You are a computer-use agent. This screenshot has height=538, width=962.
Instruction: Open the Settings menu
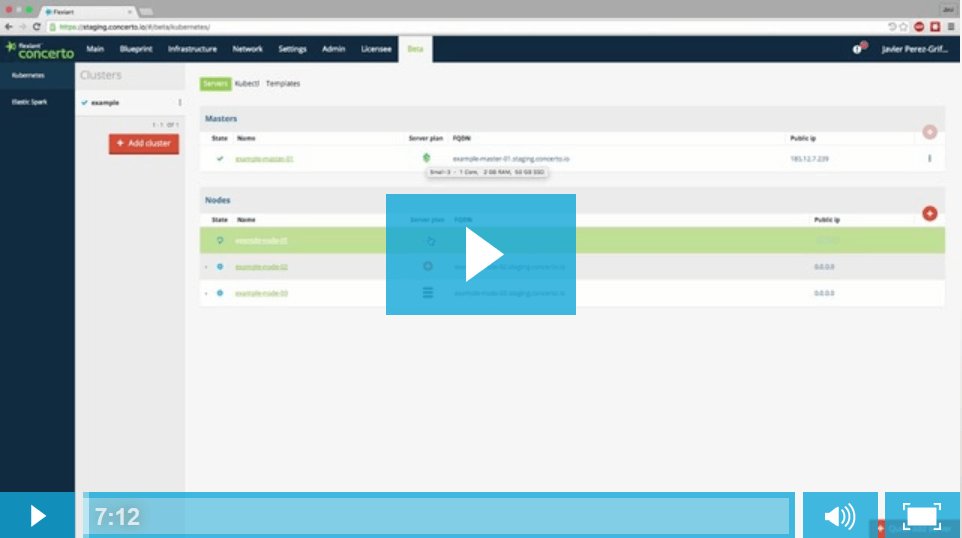[x=292, y=49]
